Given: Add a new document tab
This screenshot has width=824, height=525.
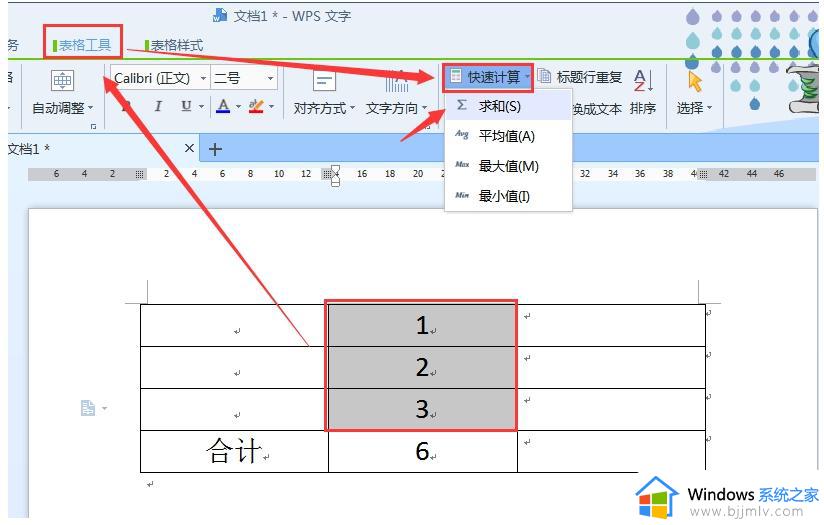Looking at the screenshot, I should point(215,149).
